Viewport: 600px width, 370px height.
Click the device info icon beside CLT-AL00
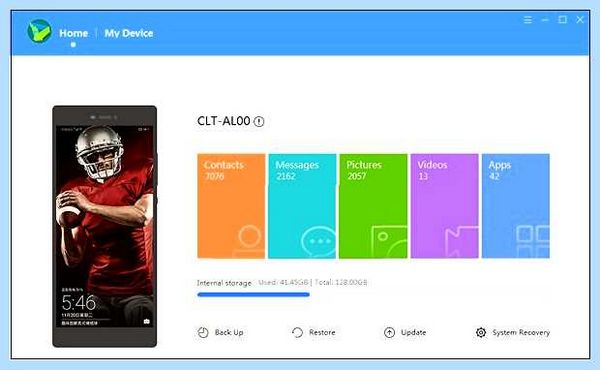tap(259, 121)
